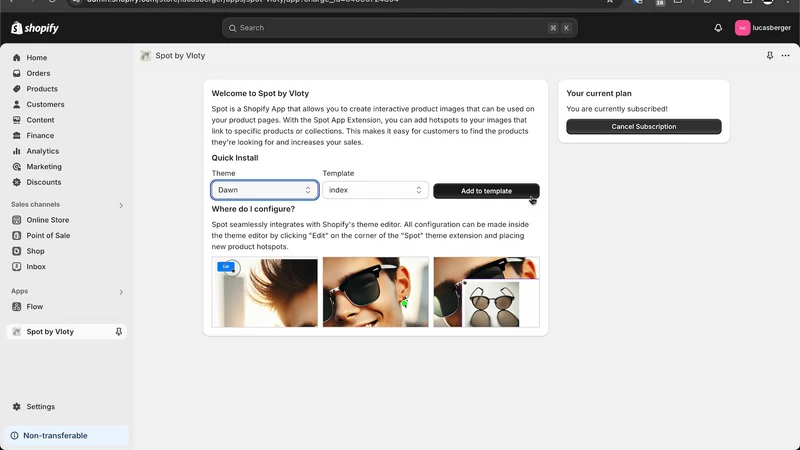The width and height of the screenshot is (800, 450).
Task: Click pin icon beside Spot by Vloty sidebar item
Action: pos(118,332)
